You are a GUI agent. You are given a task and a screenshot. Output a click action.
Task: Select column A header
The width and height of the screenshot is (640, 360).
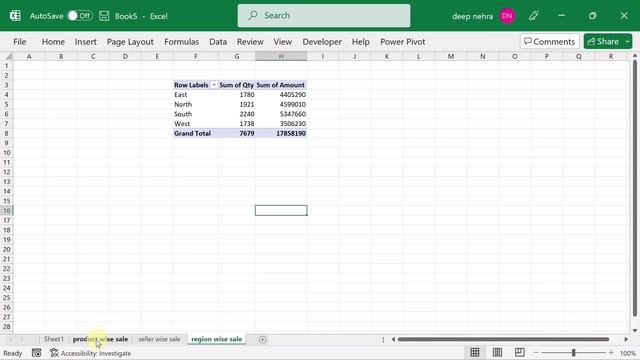tap(29, 56)
